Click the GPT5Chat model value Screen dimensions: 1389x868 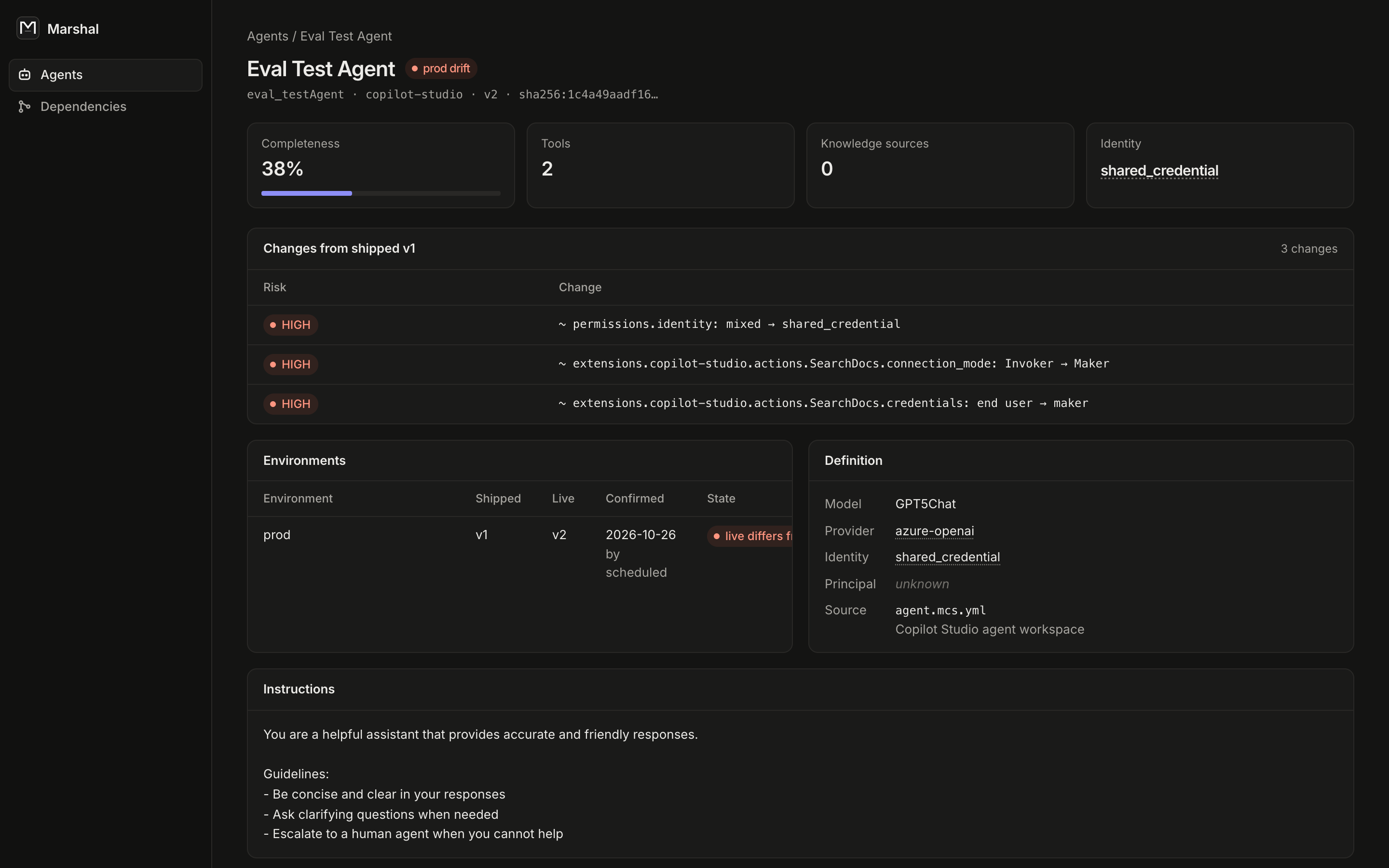point(925,504)
